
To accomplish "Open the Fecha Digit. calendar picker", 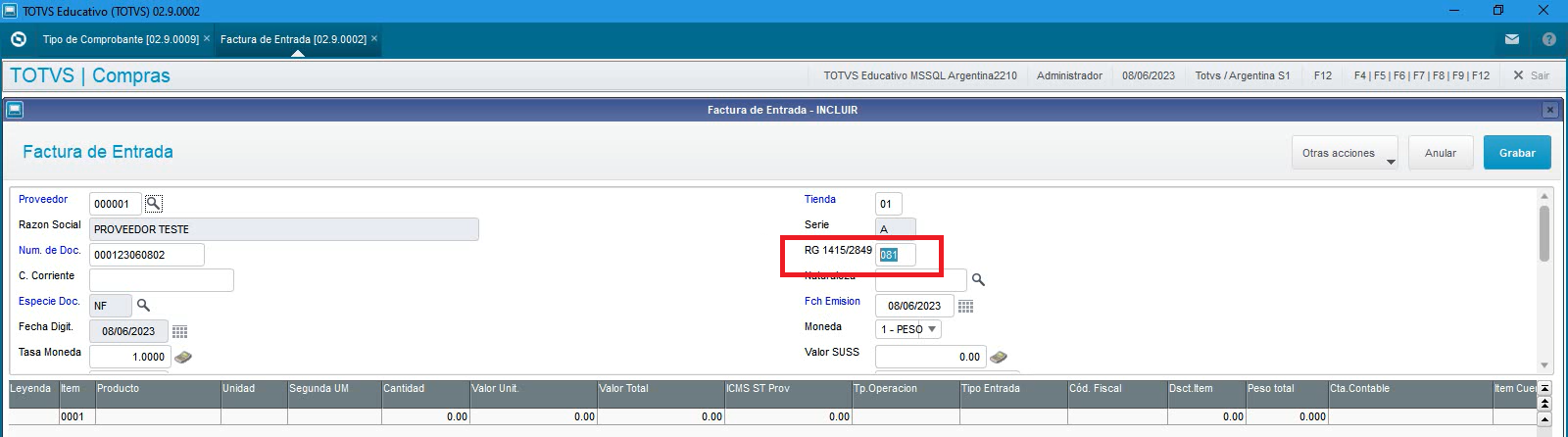I will (x=180, y=331).
